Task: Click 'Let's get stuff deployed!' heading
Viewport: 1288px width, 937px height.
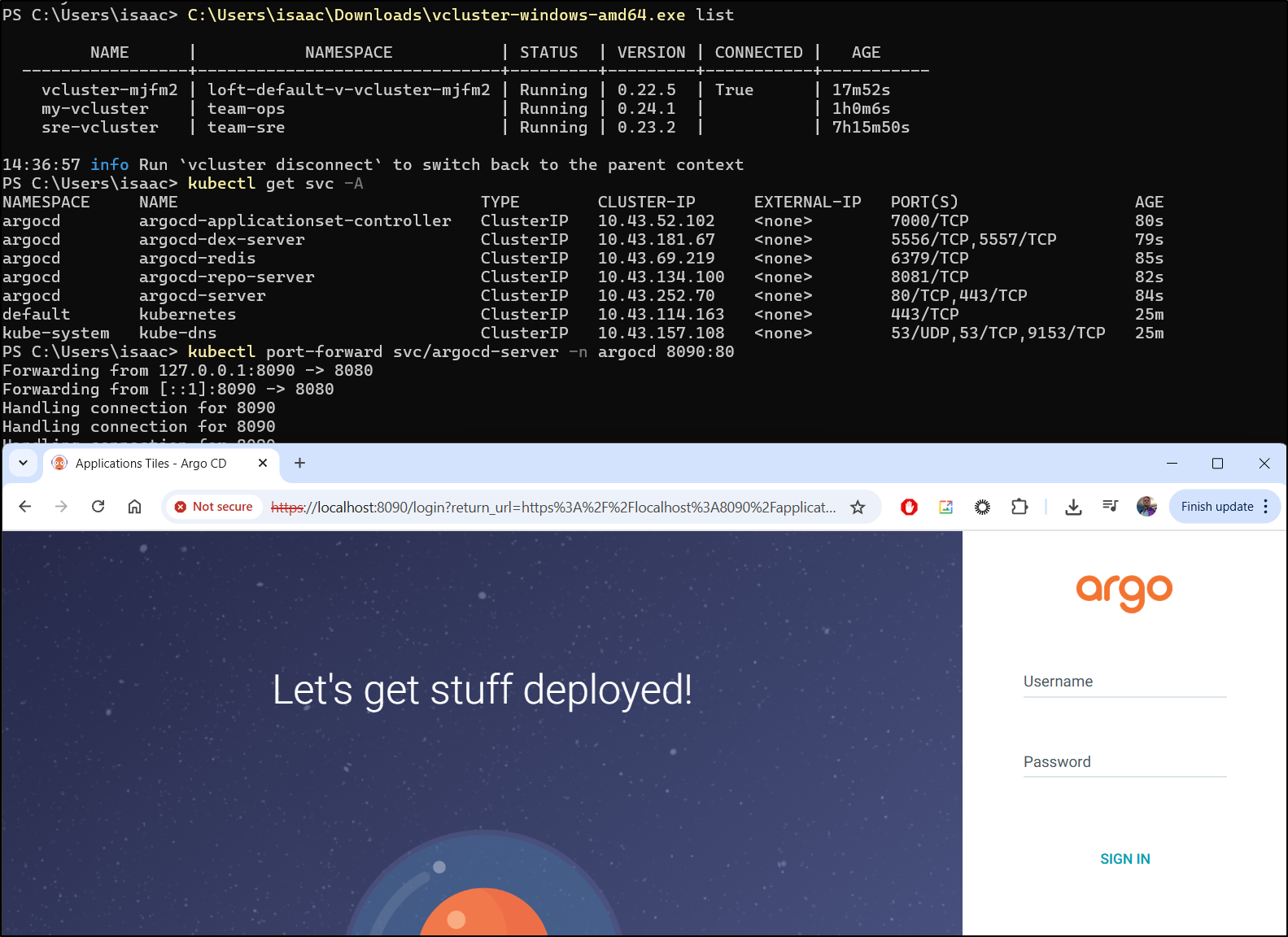Action: point(482,690)
